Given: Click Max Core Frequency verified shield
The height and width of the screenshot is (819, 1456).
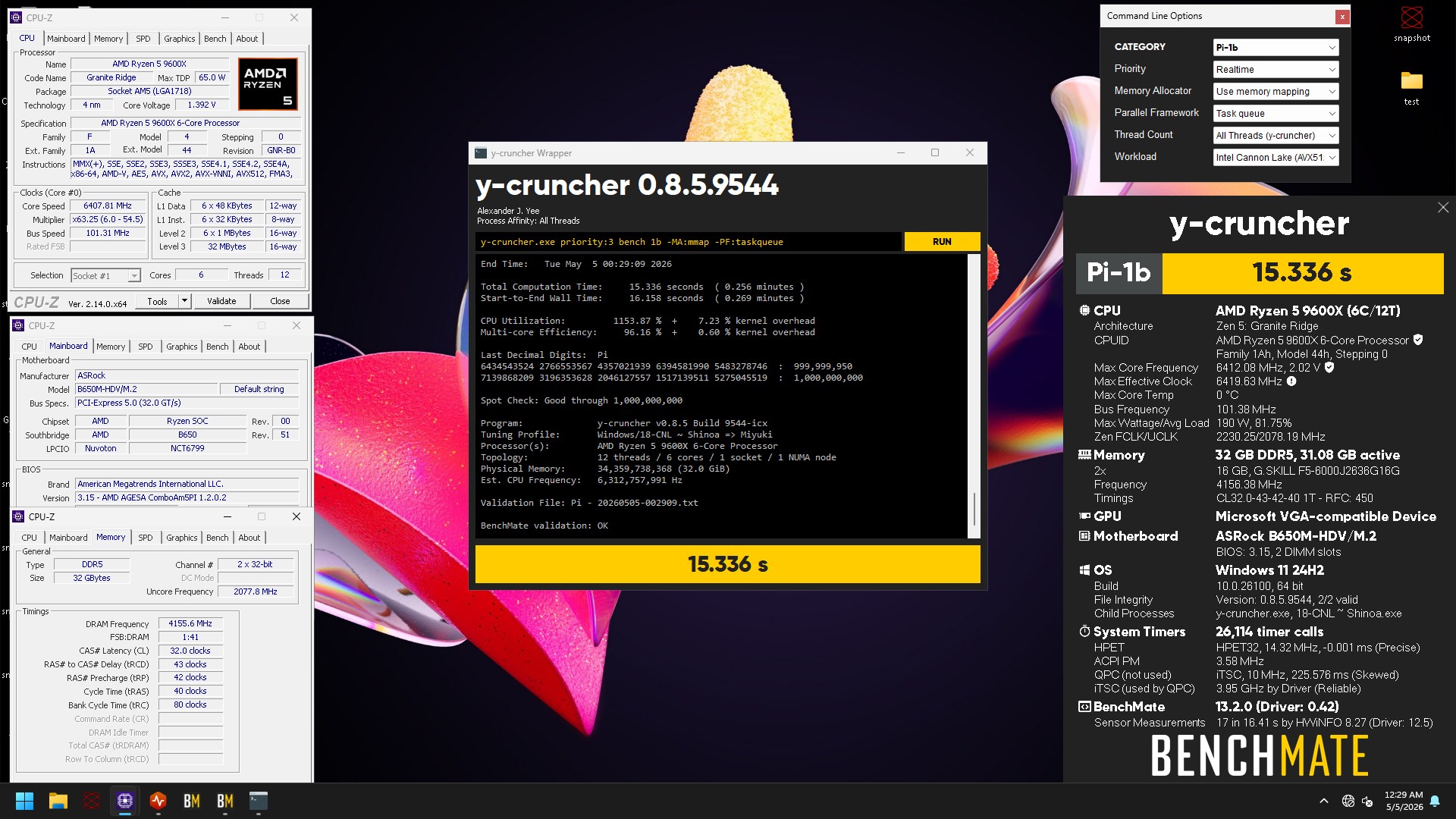Looking at the screenshot, I should coord(1329,367).
